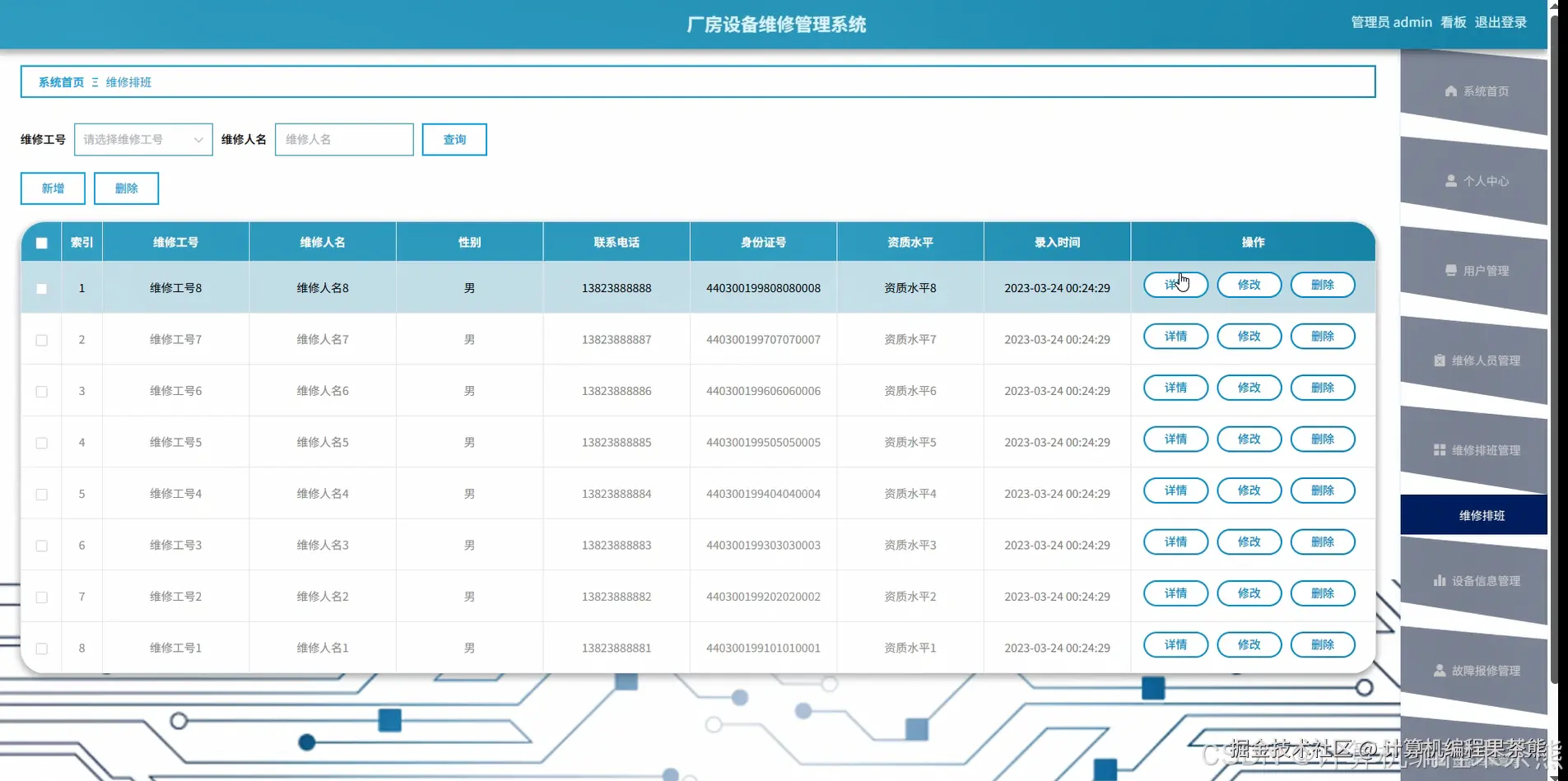Click 修改 for 维修工号1
Image resolution: width=1568 pixels, height=781 pixels.
[x=1249, y=645]
